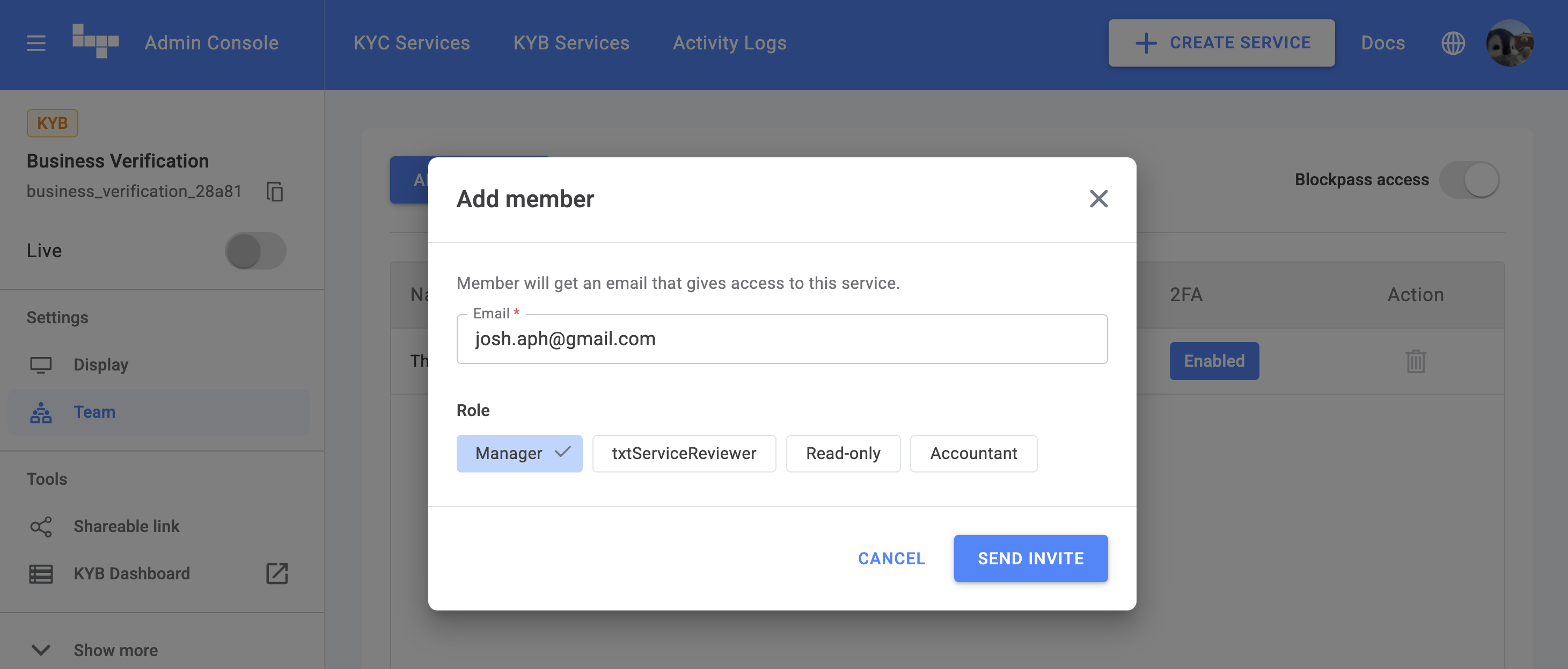Screen dimensions: 1568x669
Task: Open Shareable link tool
Action: (158, 526)
